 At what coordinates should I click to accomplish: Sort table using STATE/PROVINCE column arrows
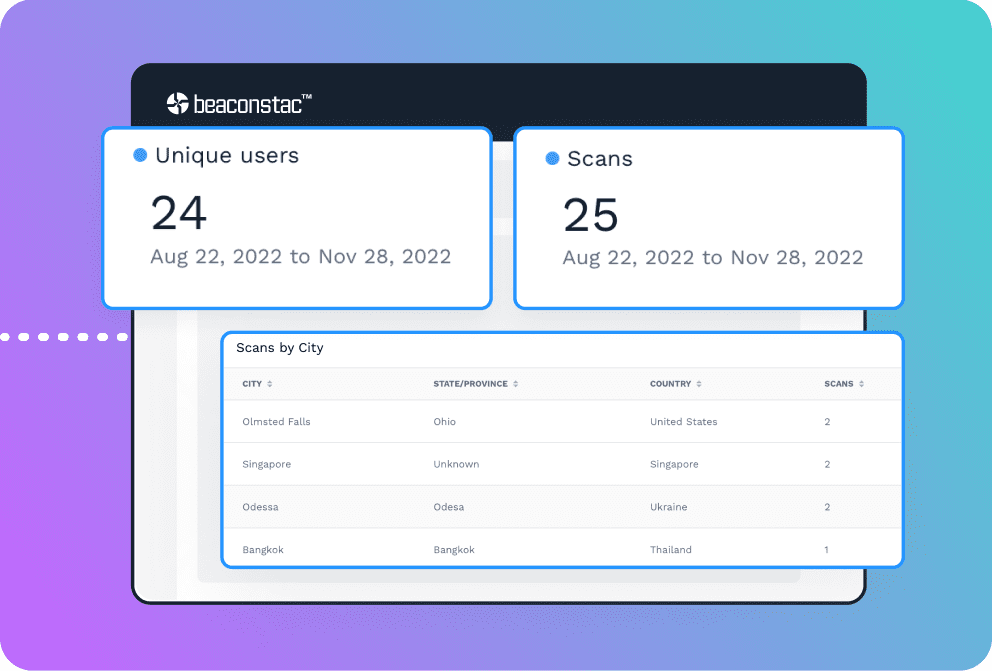[515, 384]
